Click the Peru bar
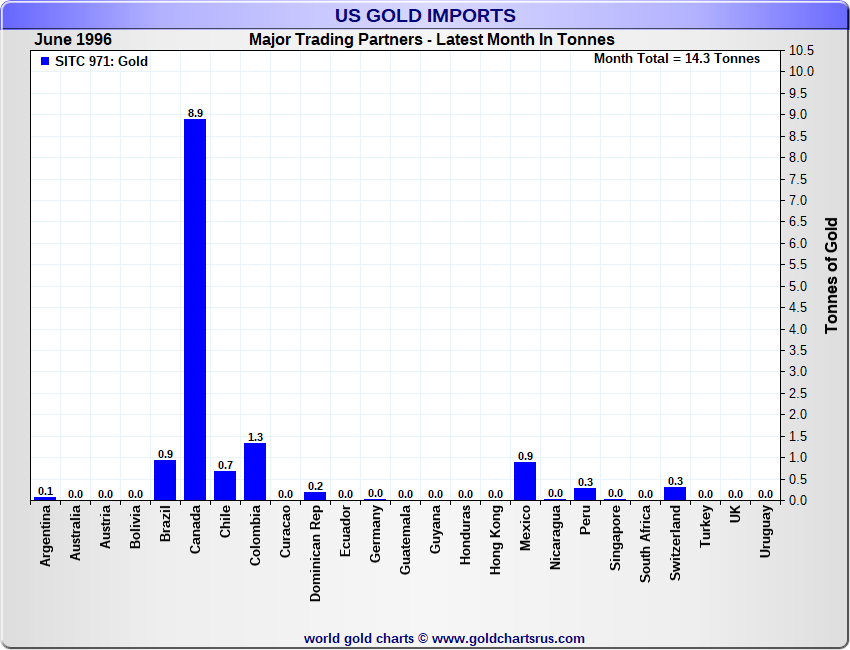 (585, 493)
